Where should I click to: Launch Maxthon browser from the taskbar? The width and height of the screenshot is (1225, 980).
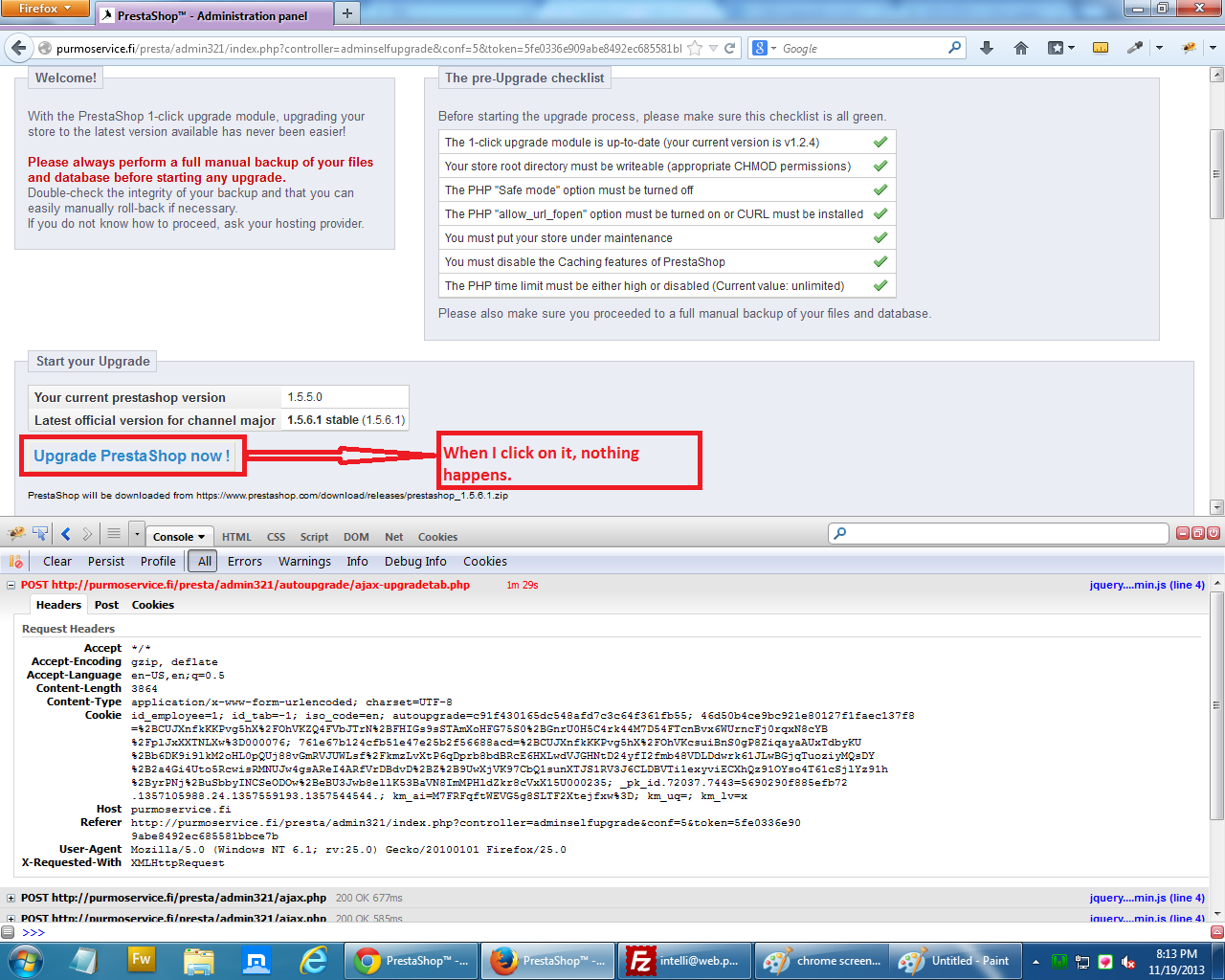click(x=256, y=960)
